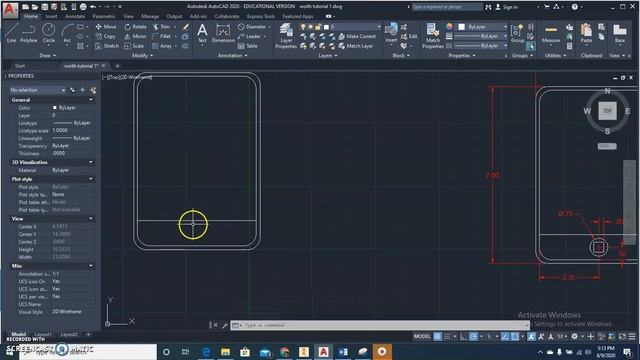Open the Annotate ribbon tab
640x360 pixels.
[x=75, y=16]
